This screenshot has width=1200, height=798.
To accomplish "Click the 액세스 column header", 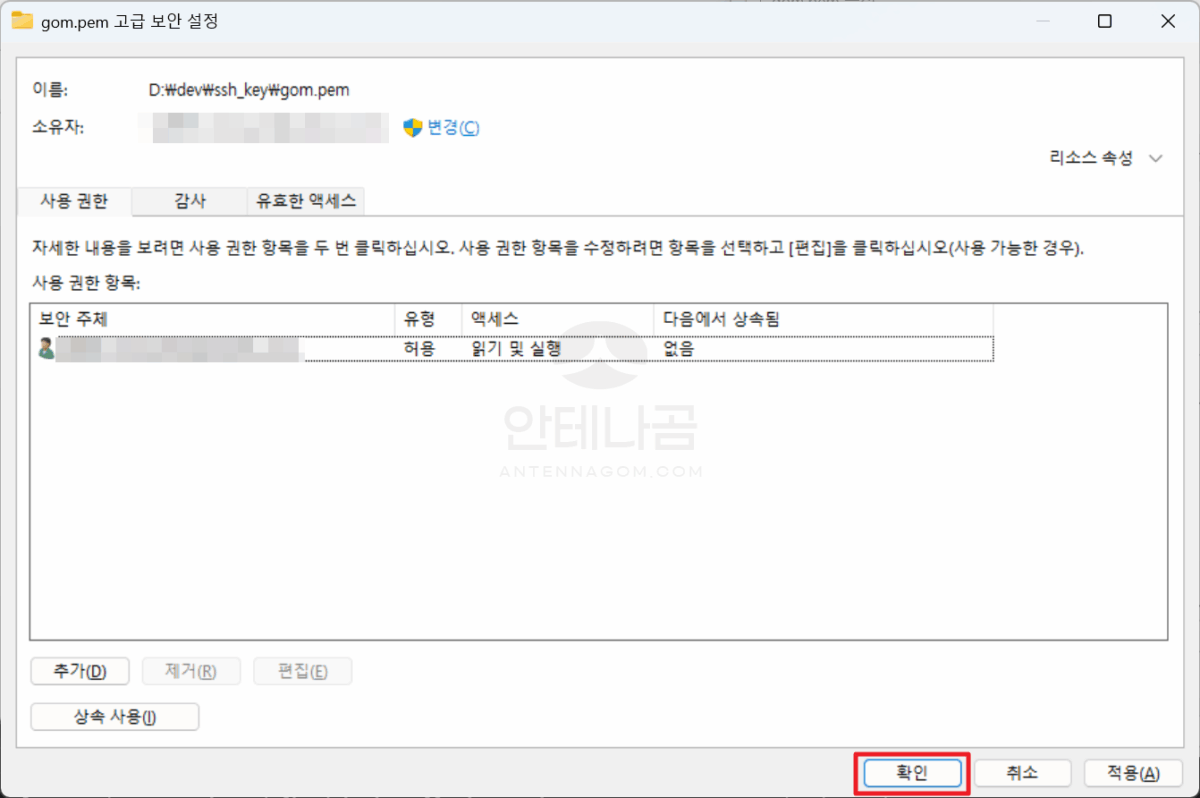I will point(558,319).
